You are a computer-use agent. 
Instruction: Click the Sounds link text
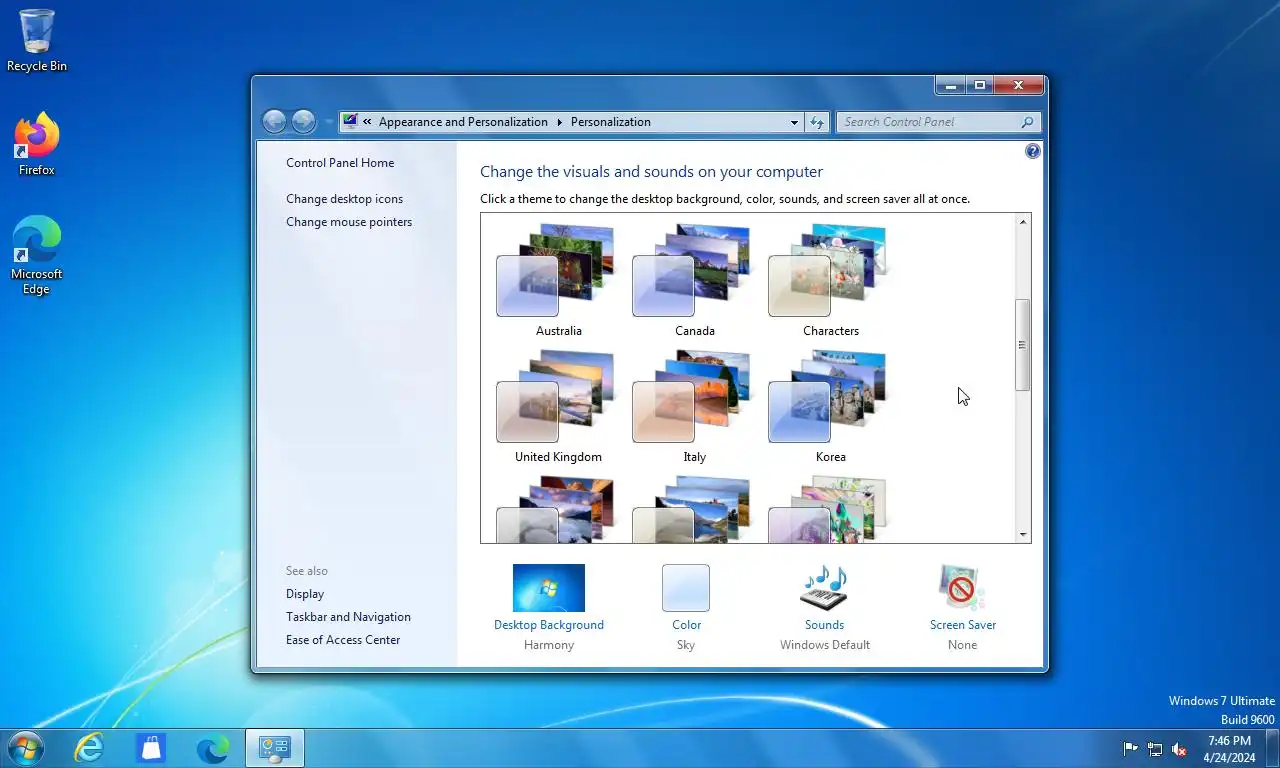coord(824,625)
